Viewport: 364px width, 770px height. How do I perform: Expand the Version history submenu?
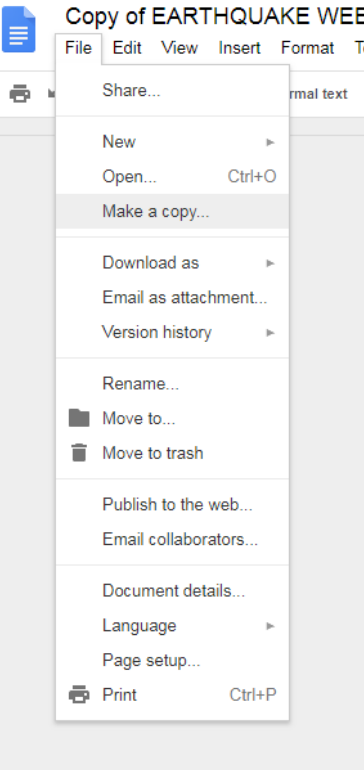pos(172,332)
